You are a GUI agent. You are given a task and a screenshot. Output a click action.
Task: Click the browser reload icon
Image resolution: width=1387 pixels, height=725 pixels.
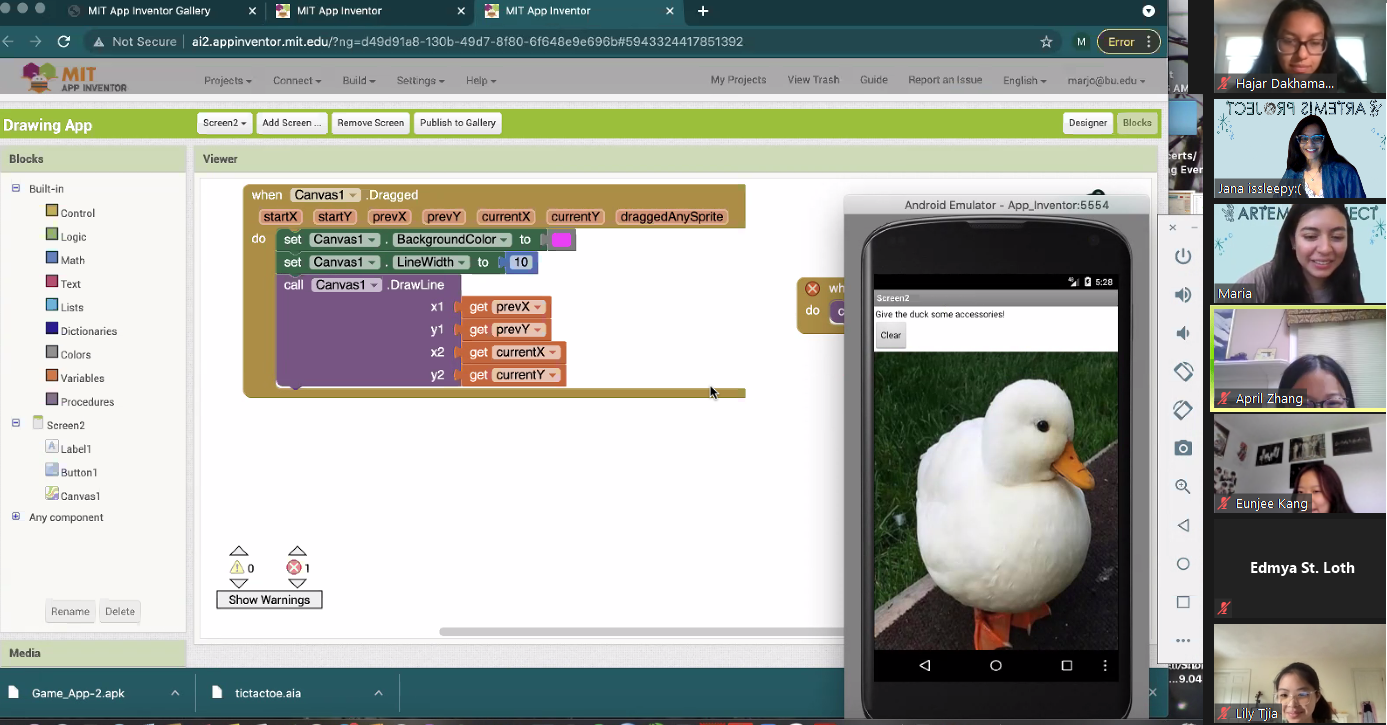coord(64,42)
